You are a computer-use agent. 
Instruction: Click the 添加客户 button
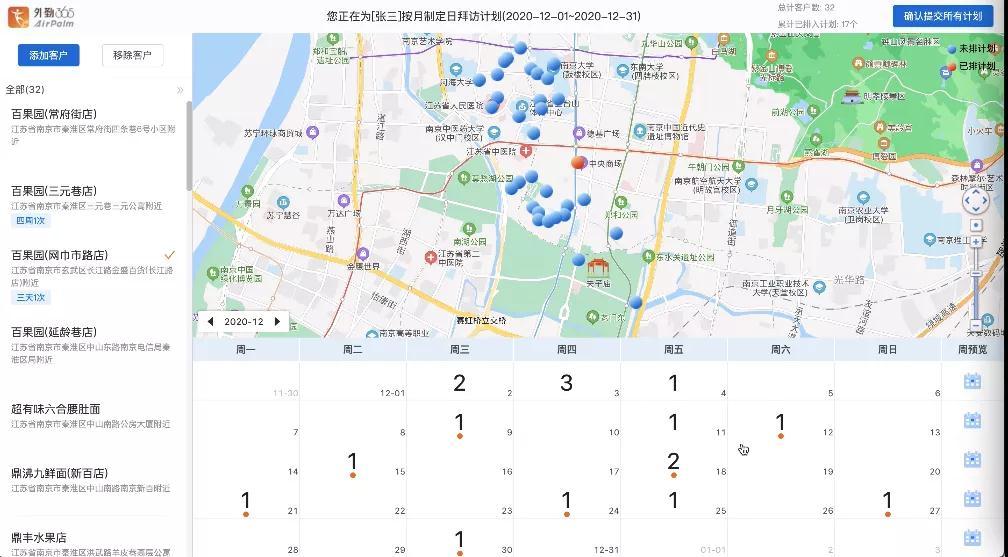pos(49,55)
